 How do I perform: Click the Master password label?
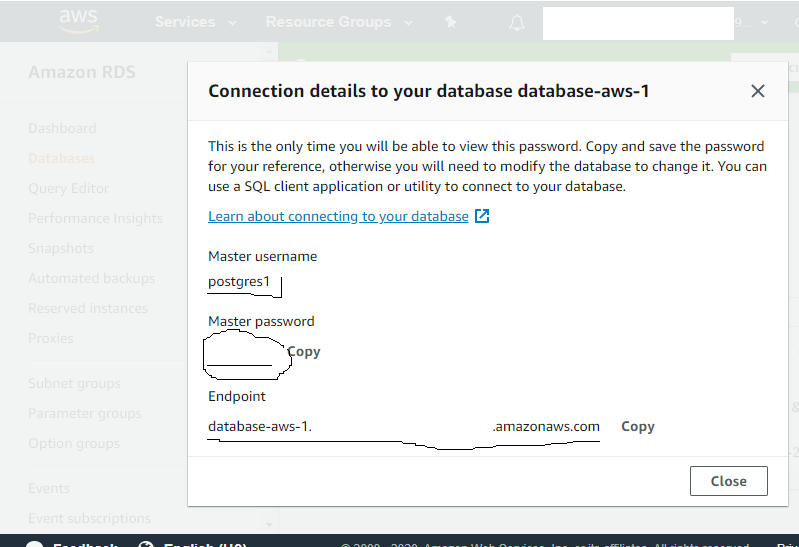(x=261, y=322)
